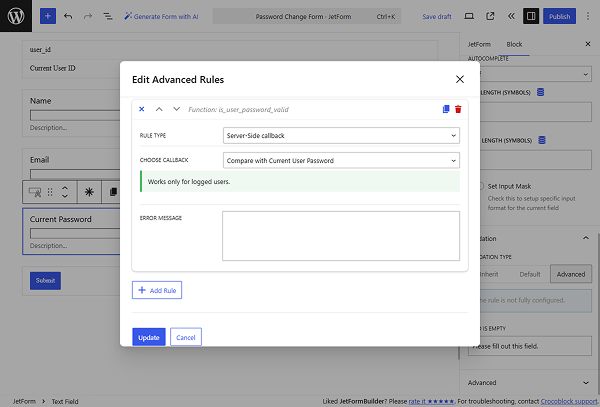Viewport: 600px width, 407px height.
Task: Click the WordPress logo icon
Action: (16, 16)
